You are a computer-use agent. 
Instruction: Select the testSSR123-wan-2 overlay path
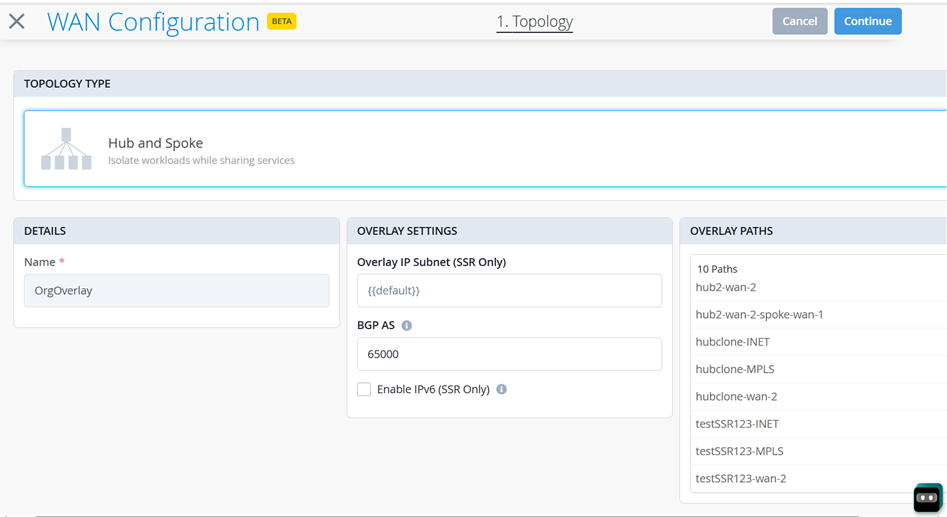point(820,478)
